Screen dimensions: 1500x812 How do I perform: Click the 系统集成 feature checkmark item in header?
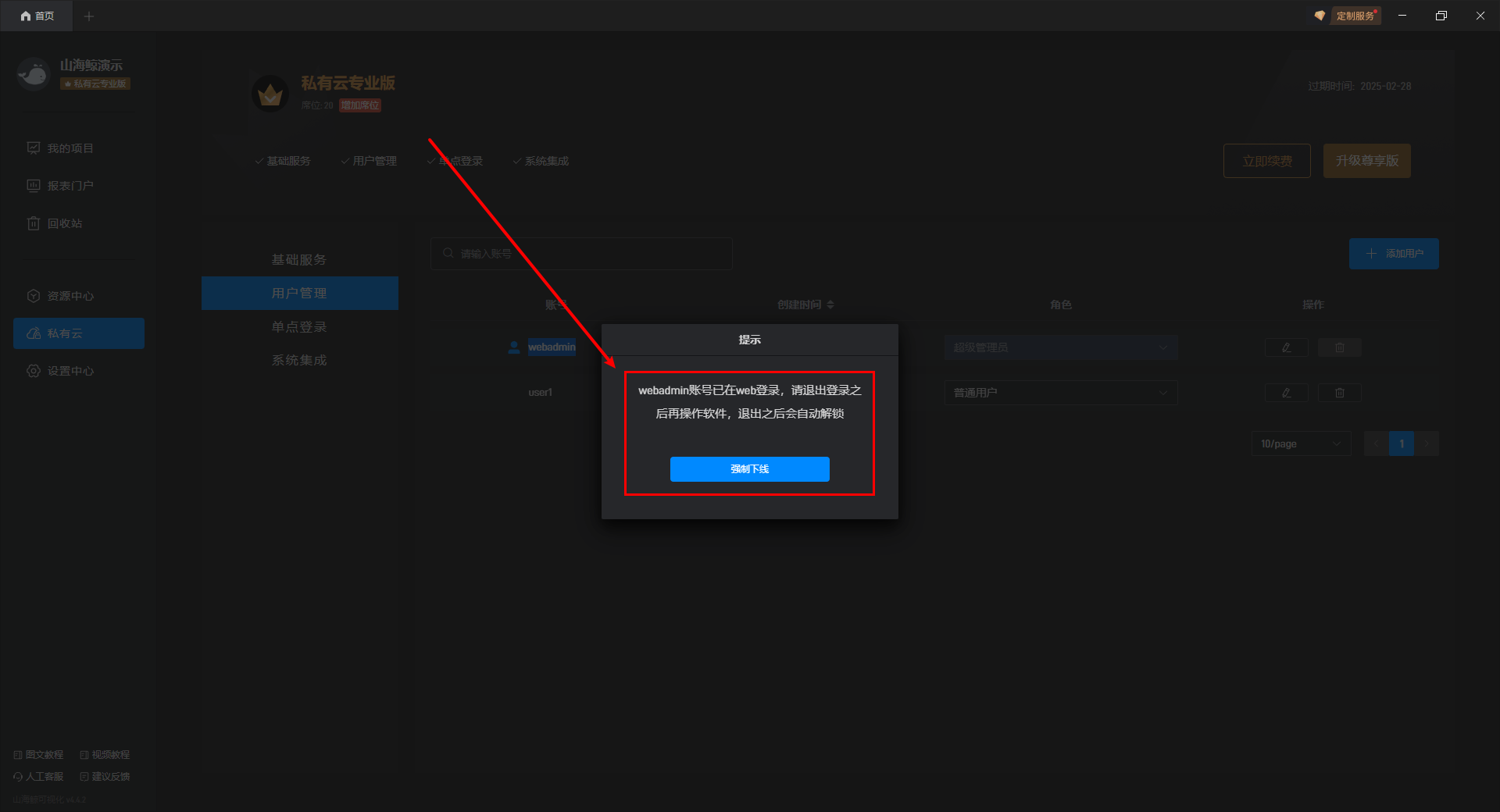[541, 161]
